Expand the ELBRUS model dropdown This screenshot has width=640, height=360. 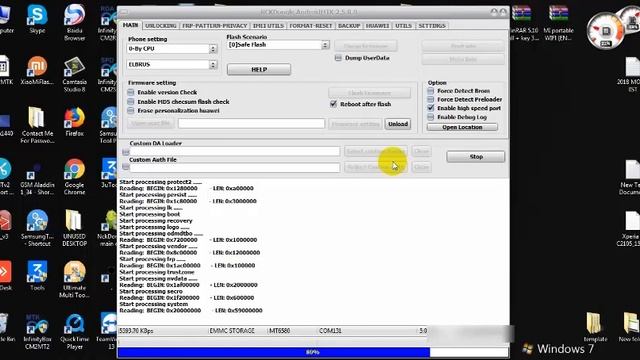click(x=213, y=64)
